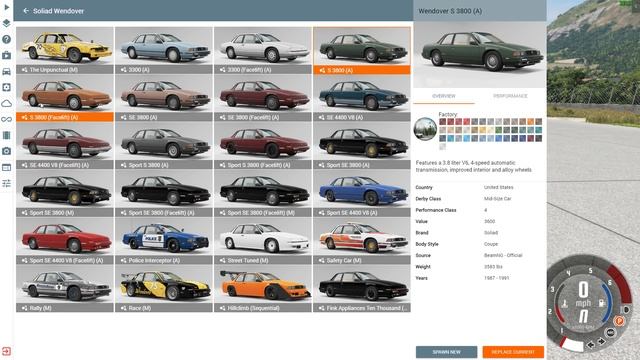Click the striped film strip sidebar icon

click(x=7, y=135)
